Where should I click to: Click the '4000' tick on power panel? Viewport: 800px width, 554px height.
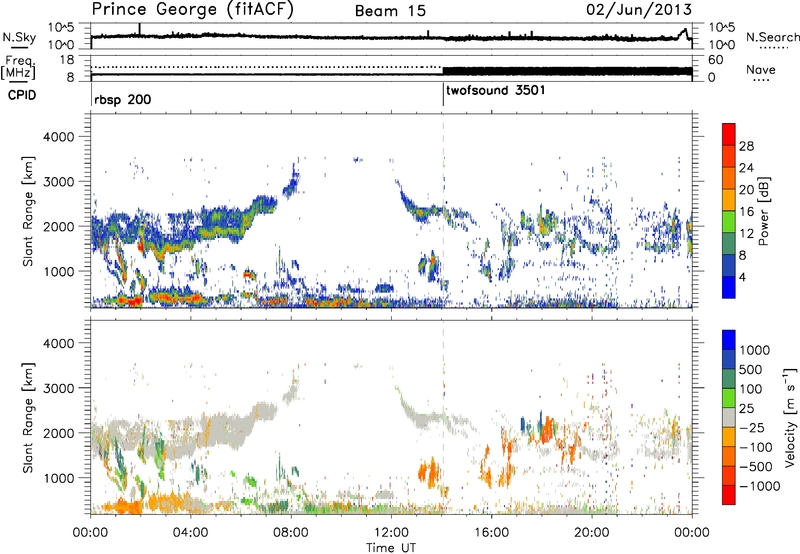coord(58,137)
